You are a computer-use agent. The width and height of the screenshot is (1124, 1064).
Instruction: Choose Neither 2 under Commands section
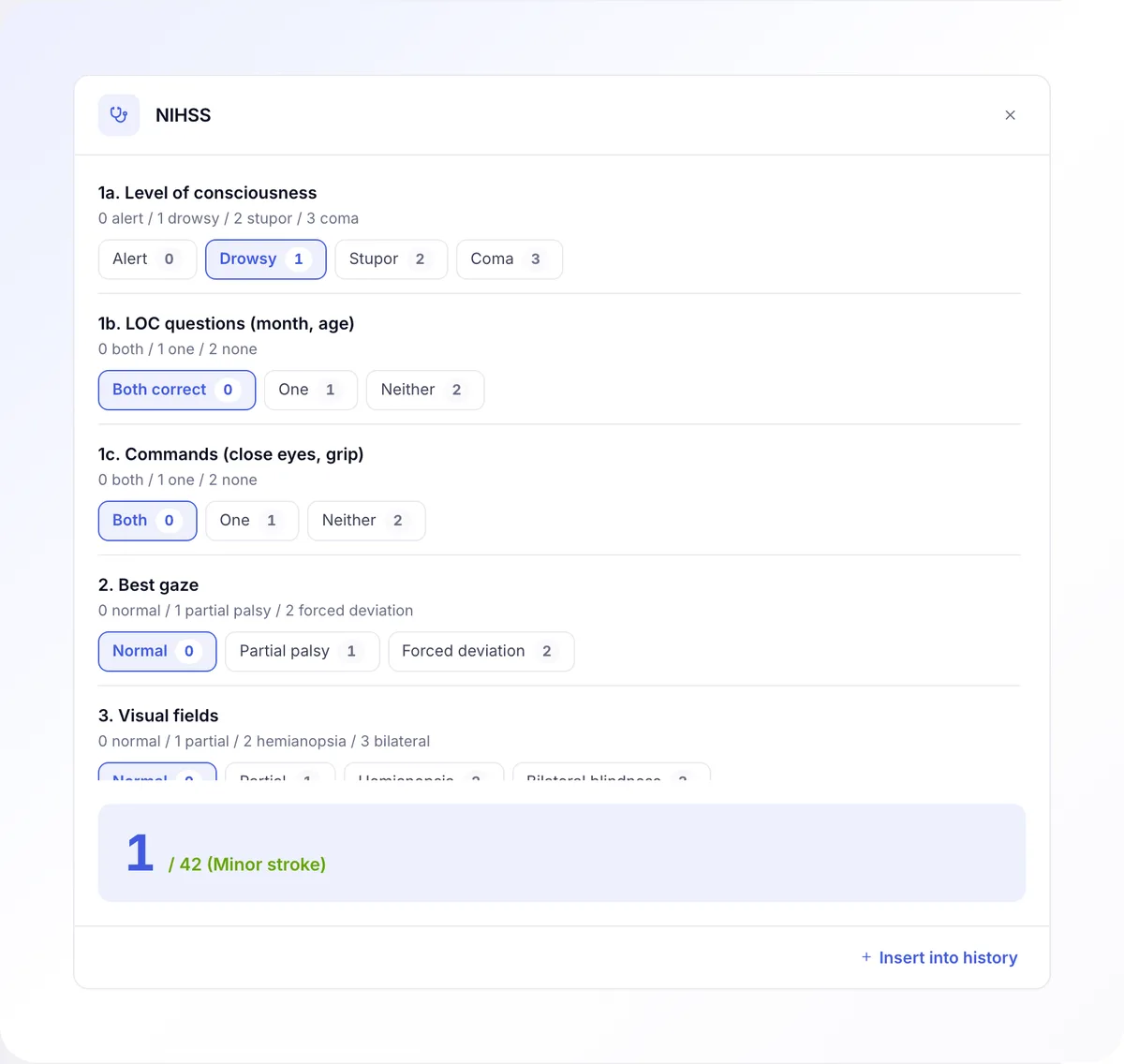(366, 521)
